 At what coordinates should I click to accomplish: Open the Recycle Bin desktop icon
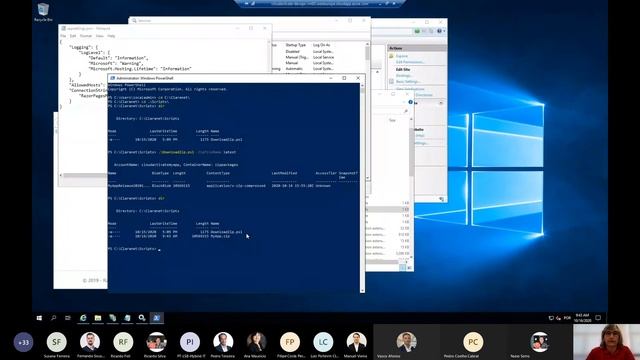click(x=43, y=12)
